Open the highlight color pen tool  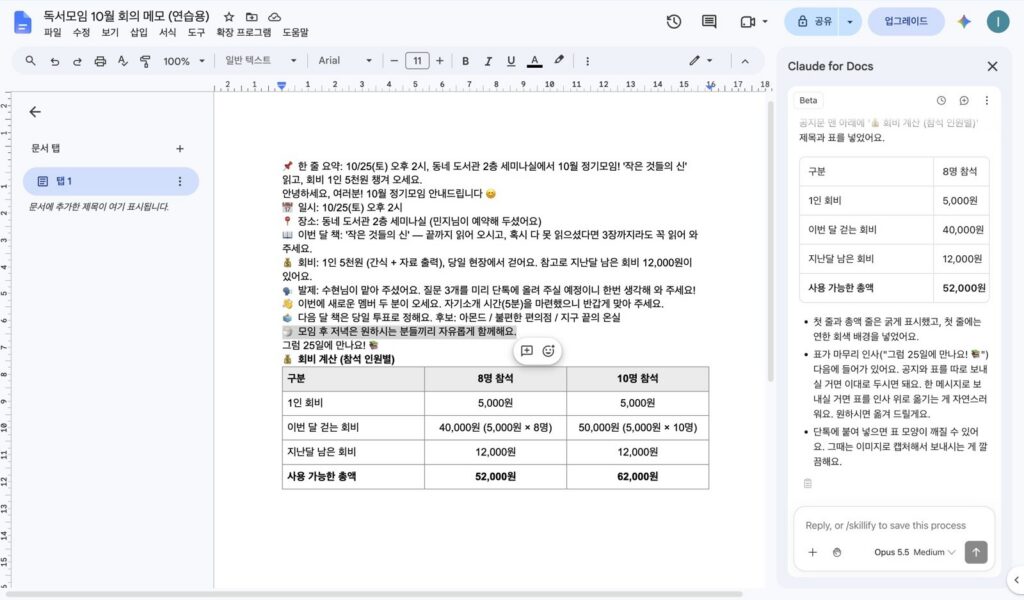pyautogui.click(x=559, y=60)
